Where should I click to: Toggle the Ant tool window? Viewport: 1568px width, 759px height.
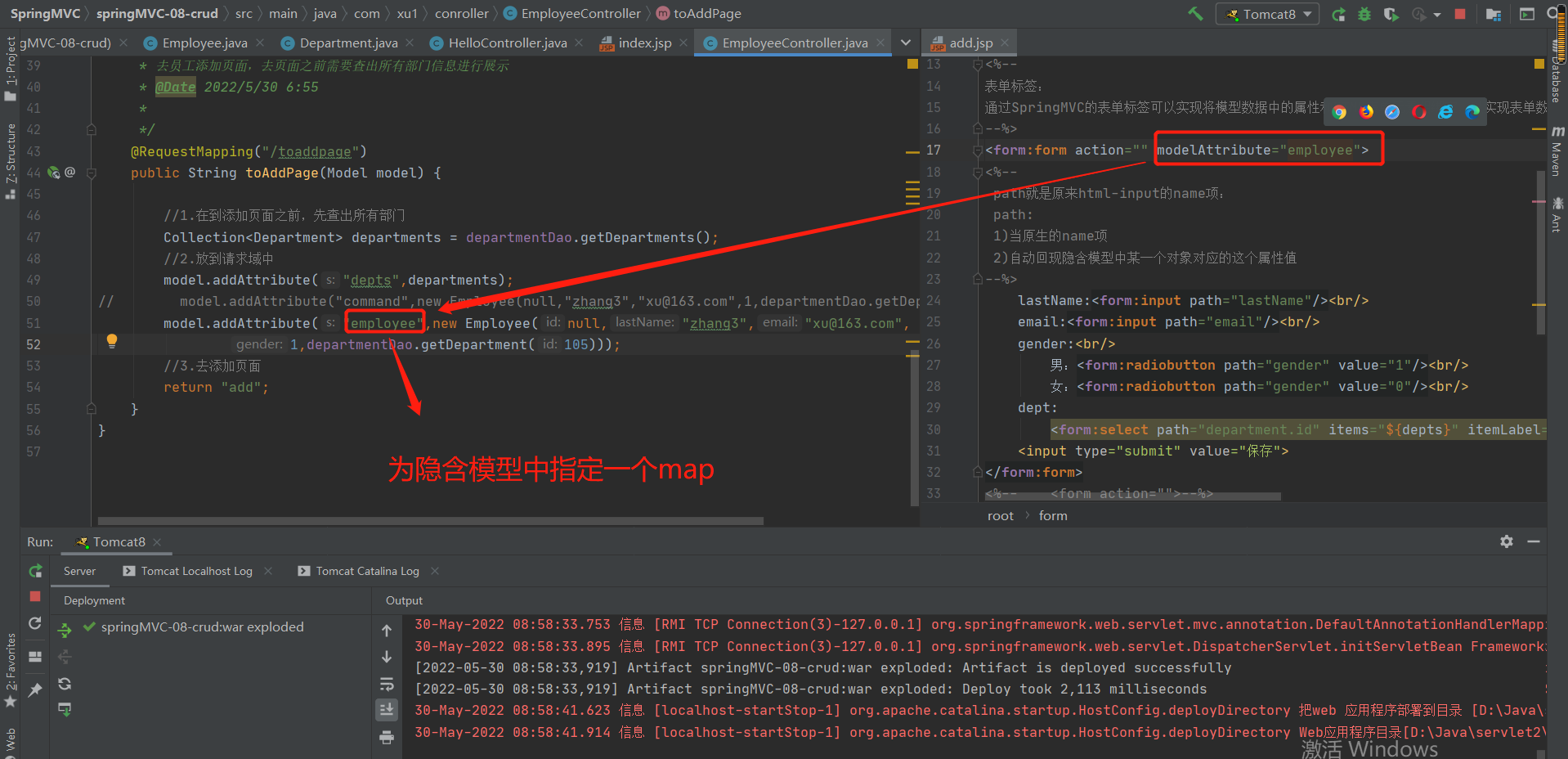pyautogui.click(x=1557, y=214)
